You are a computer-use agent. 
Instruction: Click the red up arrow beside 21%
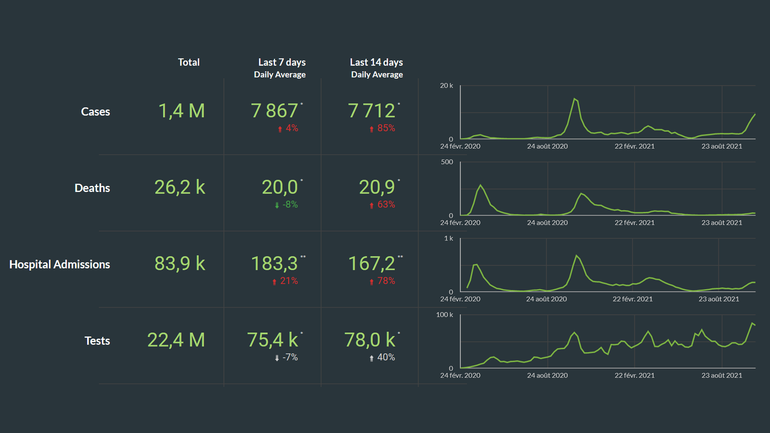276,281
